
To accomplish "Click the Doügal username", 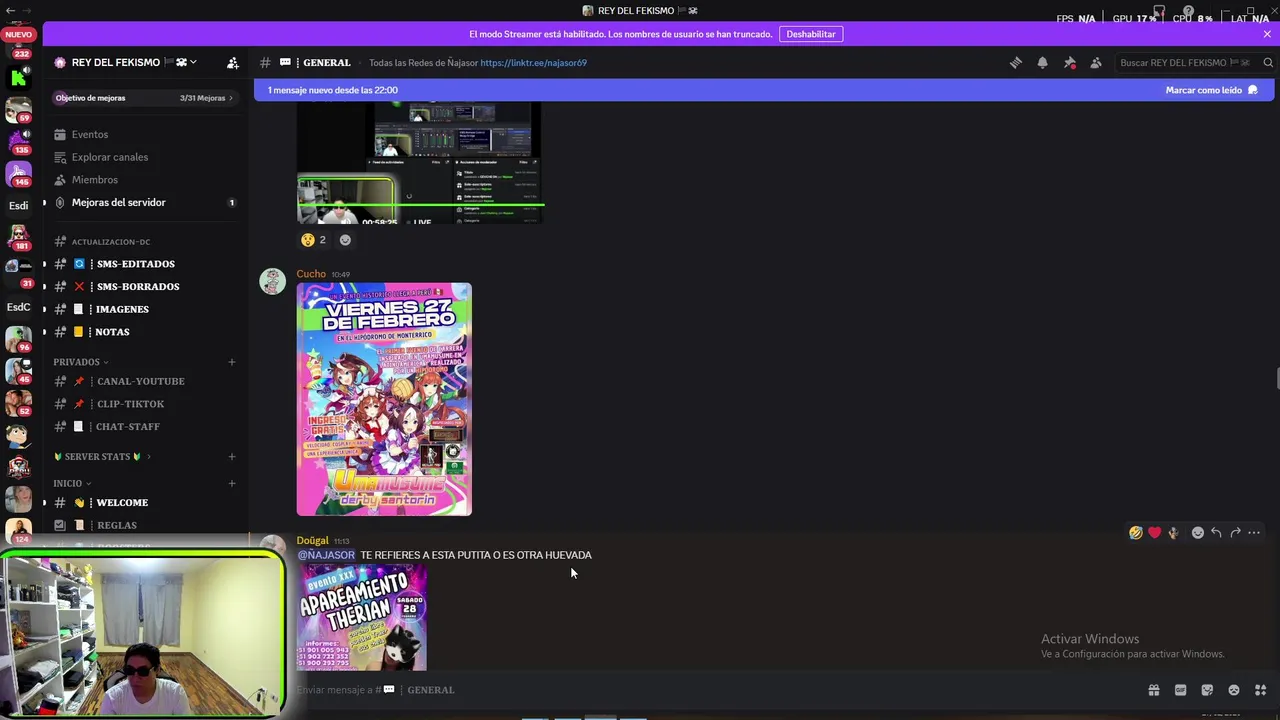I will point(312,541).
